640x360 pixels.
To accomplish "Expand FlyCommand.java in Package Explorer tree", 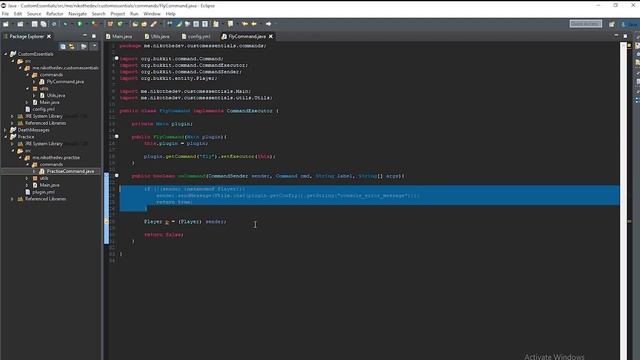I will [x=34, y=82].
